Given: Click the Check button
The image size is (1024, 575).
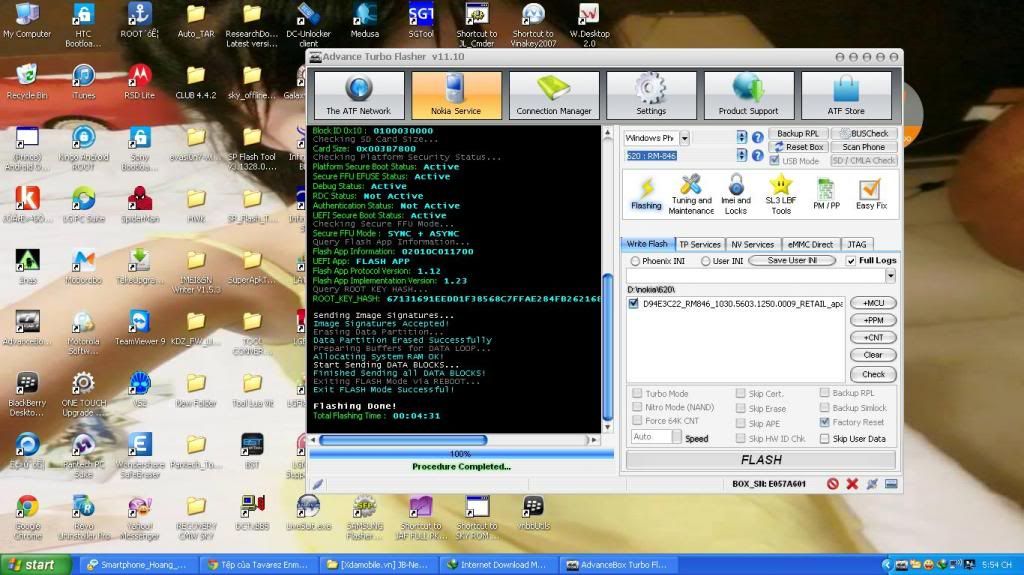Looking at the screenshot, I should 873,374.
